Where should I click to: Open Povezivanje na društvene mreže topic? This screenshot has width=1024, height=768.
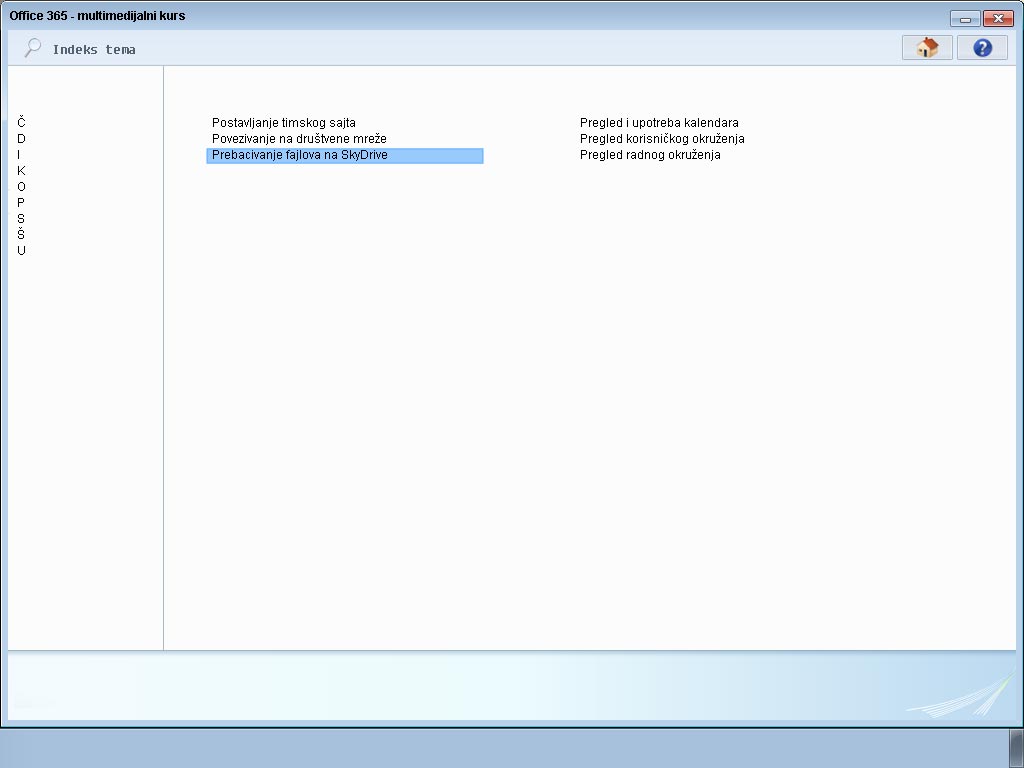pos(299,139)
